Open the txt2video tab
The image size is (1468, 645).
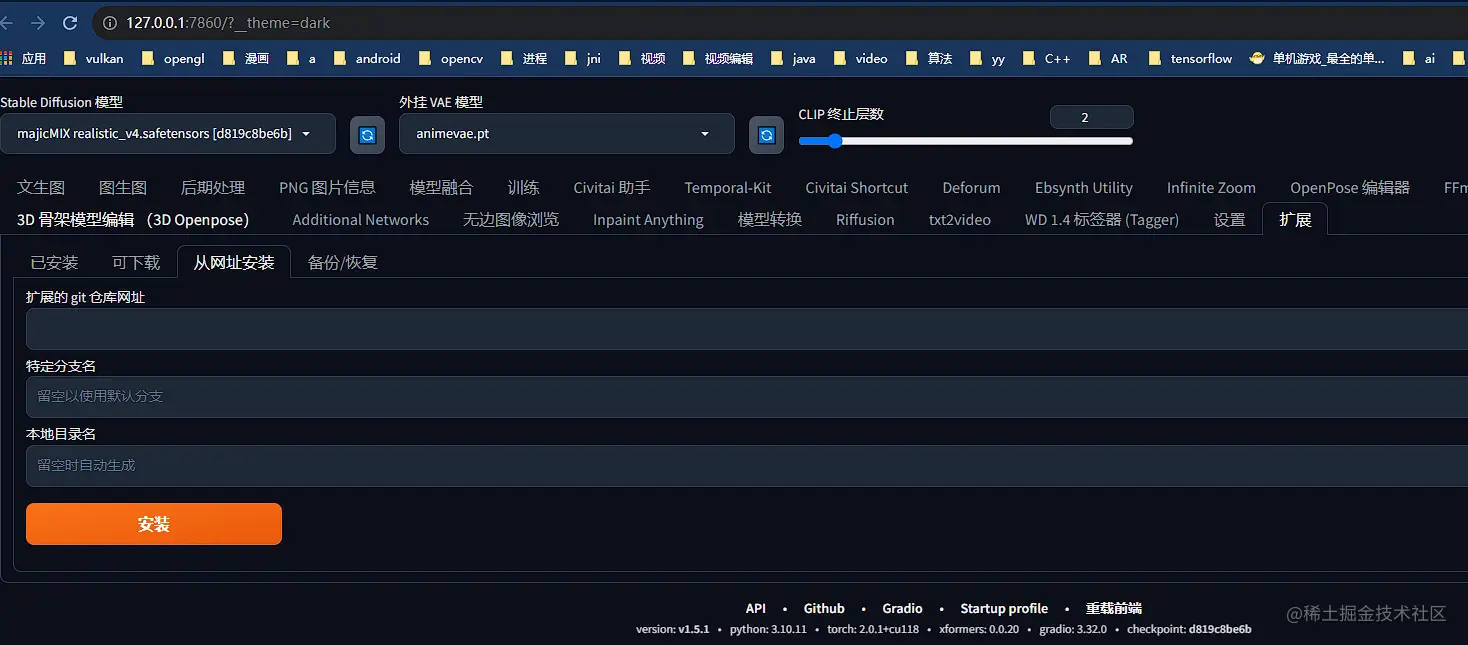960,220
